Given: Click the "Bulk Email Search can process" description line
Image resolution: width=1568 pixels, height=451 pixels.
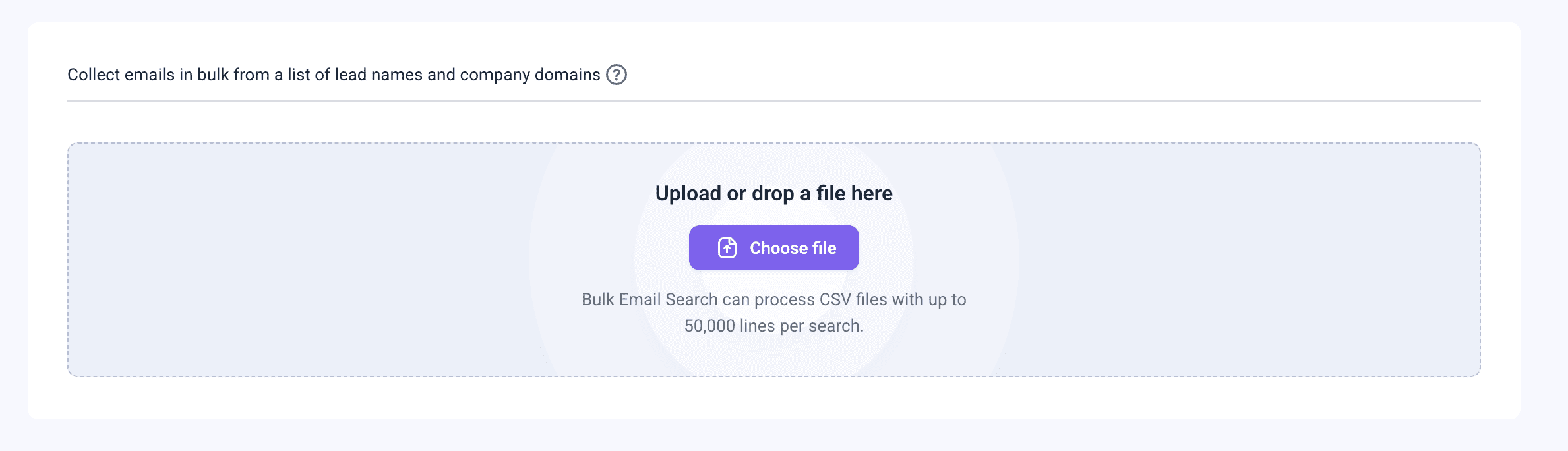Looking at the screenshot, I should coord(773,299).
